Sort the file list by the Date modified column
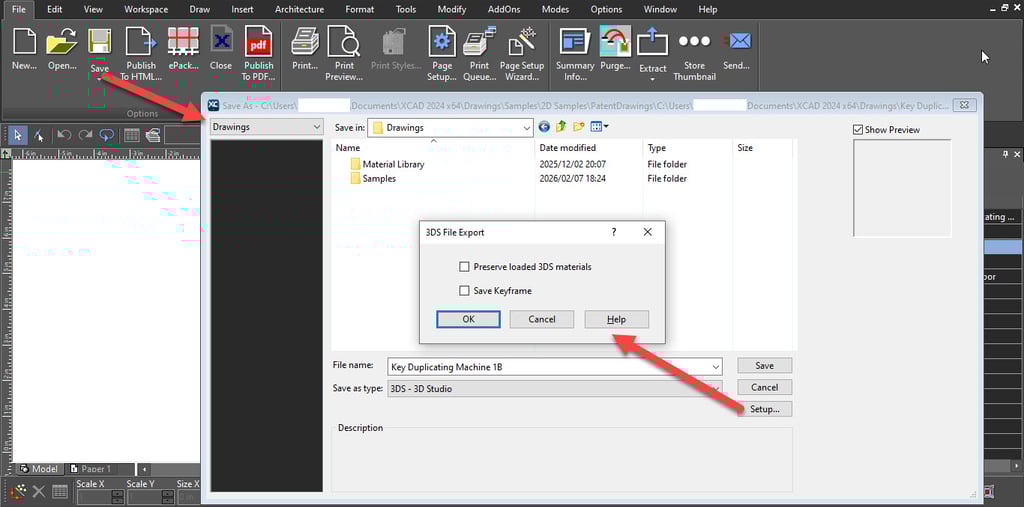1024x507 pixels. coord(568,148)
